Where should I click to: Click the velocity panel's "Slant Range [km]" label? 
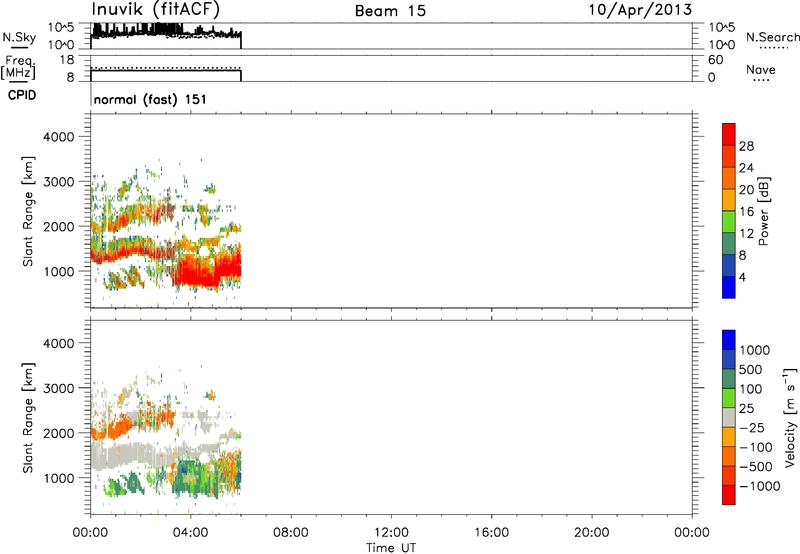point(28,418)
